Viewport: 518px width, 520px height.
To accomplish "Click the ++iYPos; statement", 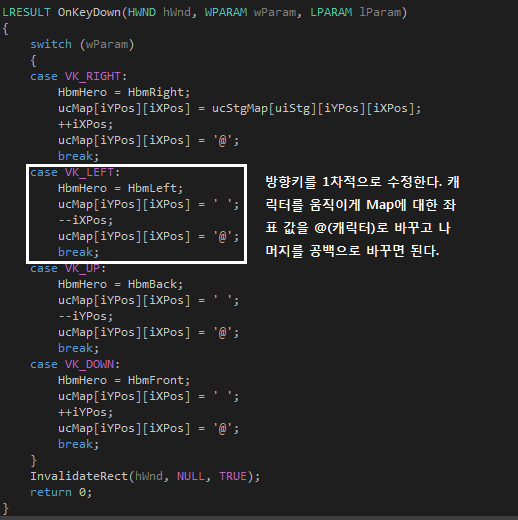I will tap(85, 412).
